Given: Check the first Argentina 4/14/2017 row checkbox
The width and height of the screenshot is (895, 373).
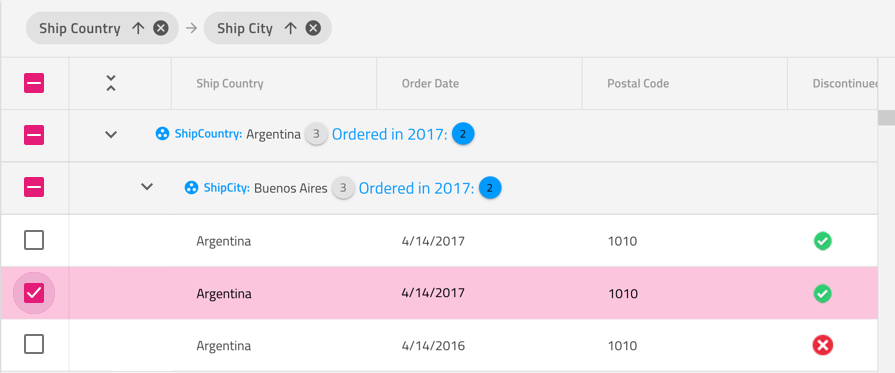Looking at the screenshot, I should (x=34, y=240).
